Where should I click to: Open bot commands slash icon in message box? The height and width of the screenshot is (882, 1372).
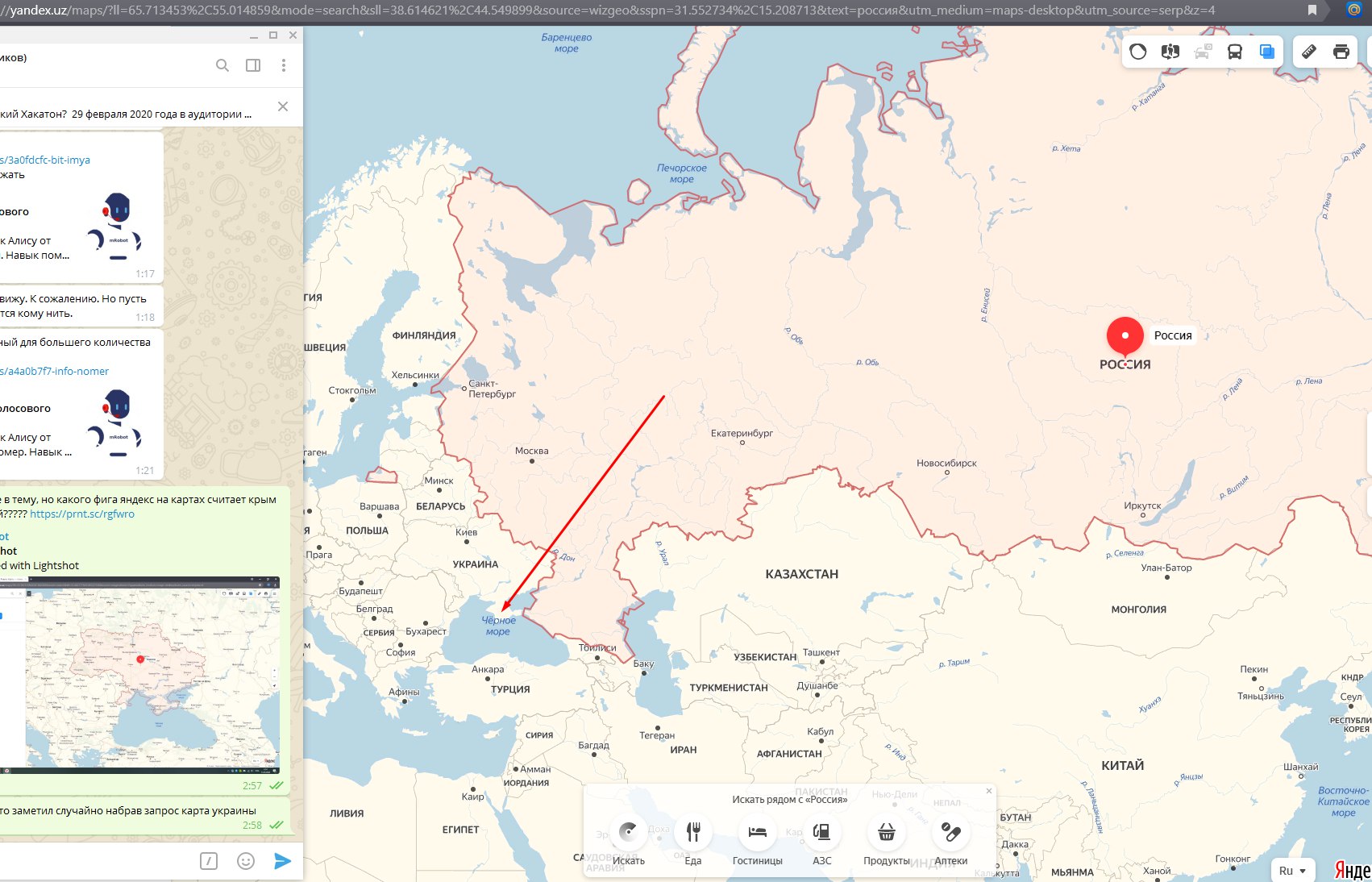pos(209,861)
